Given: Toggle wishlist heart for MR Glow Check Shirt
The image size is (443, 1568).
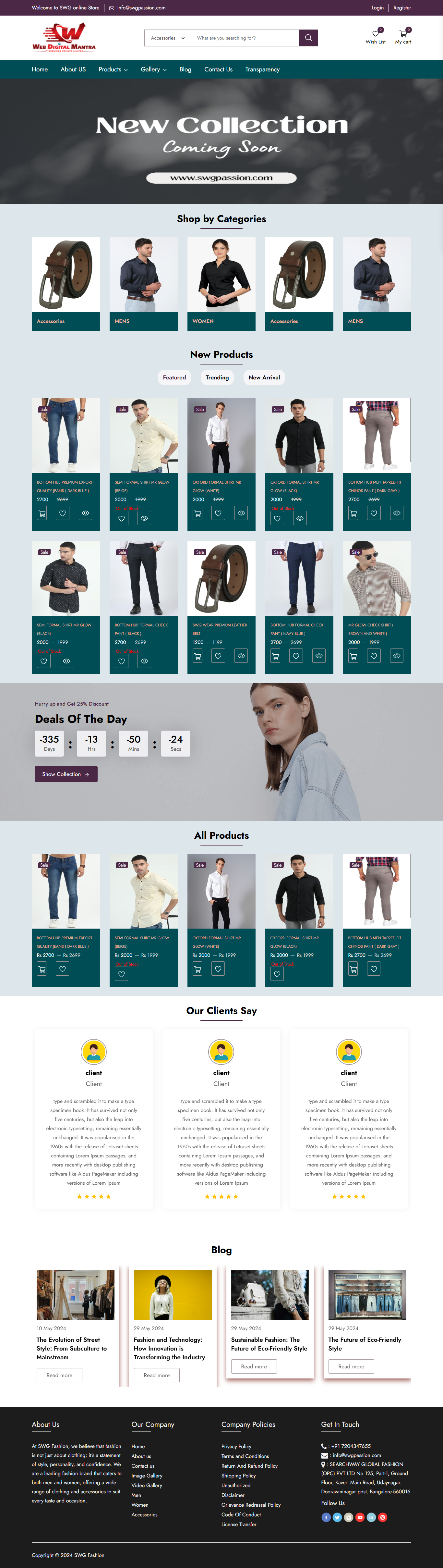Looking at the screenshot, I should click(374, 656).
